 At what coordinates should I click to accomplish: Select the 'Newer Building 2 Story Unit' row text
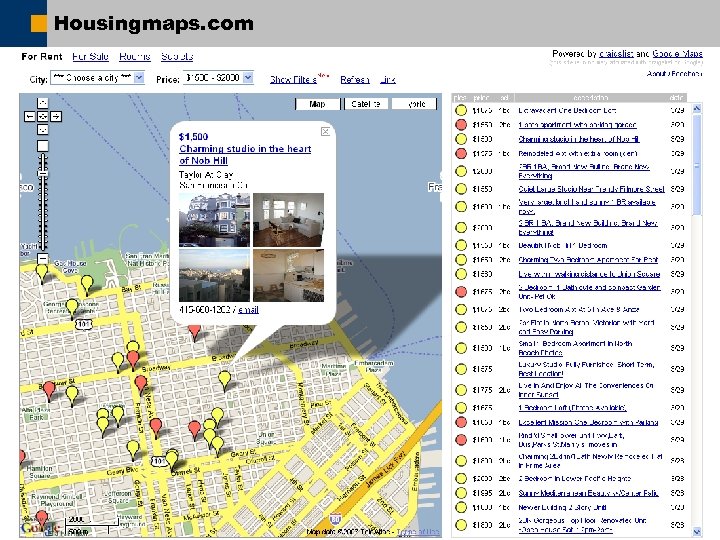click(562, 507)
